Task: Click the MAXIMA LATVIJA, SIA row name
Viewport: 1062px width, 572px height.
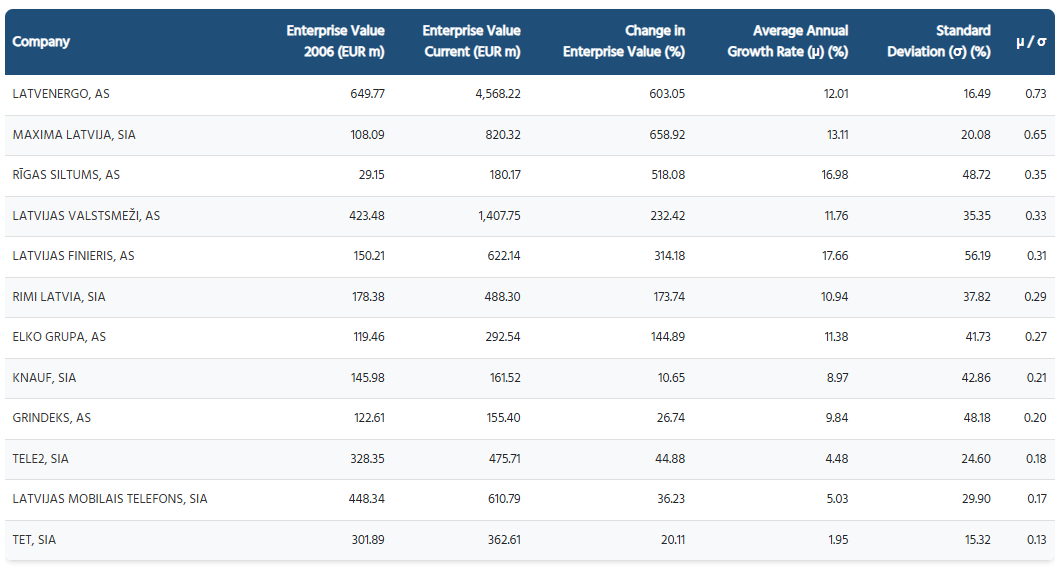Action: (74, 135)
